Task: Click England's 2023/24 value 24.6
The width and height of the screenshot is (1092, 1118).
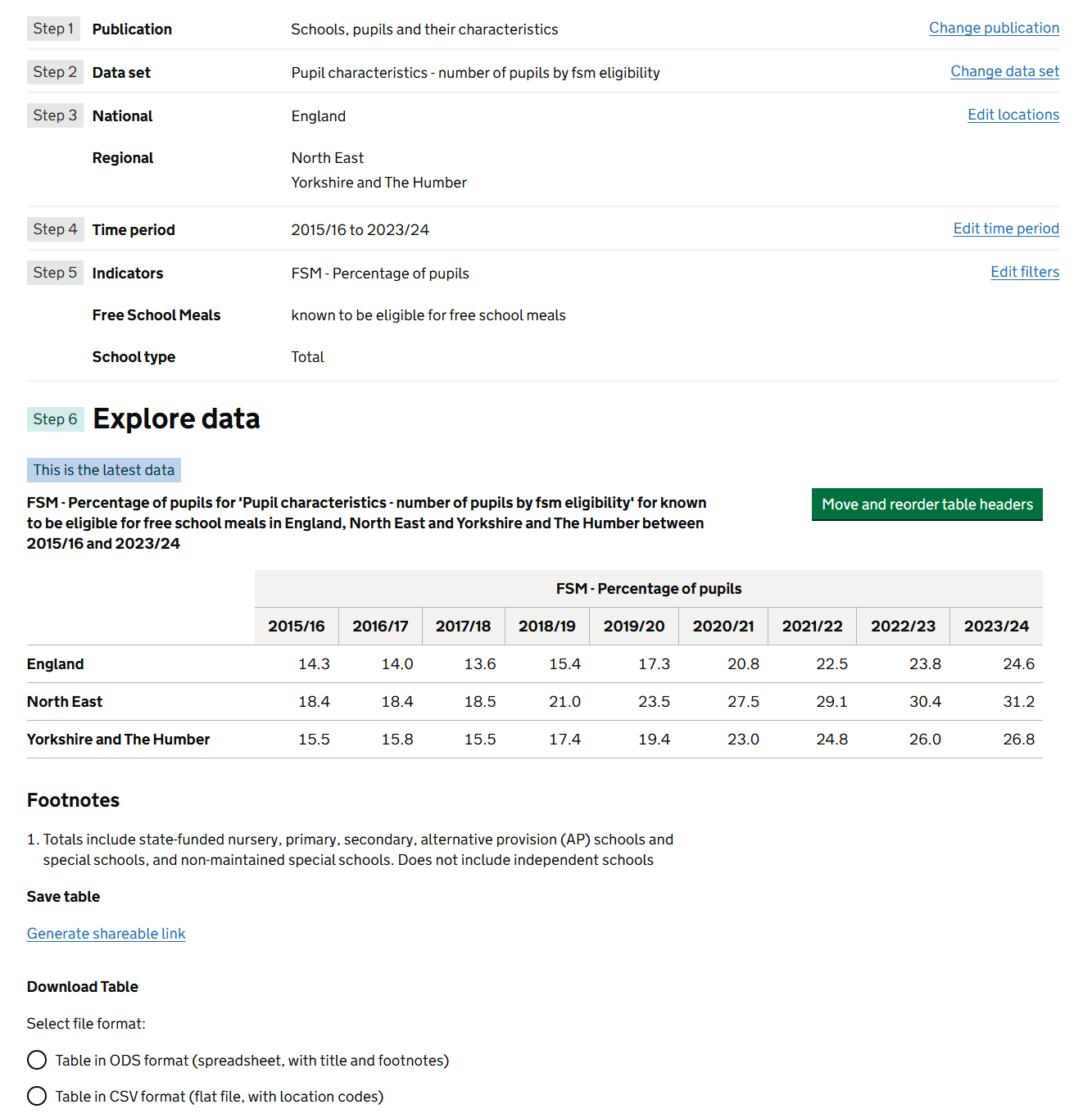Action: click(x=1018, y=664)
